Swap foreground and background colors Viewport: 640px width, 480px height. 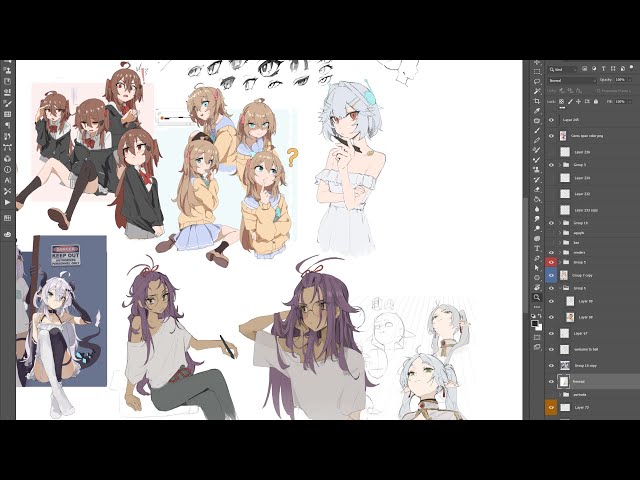pyautogui.click(x=540, y=316)
